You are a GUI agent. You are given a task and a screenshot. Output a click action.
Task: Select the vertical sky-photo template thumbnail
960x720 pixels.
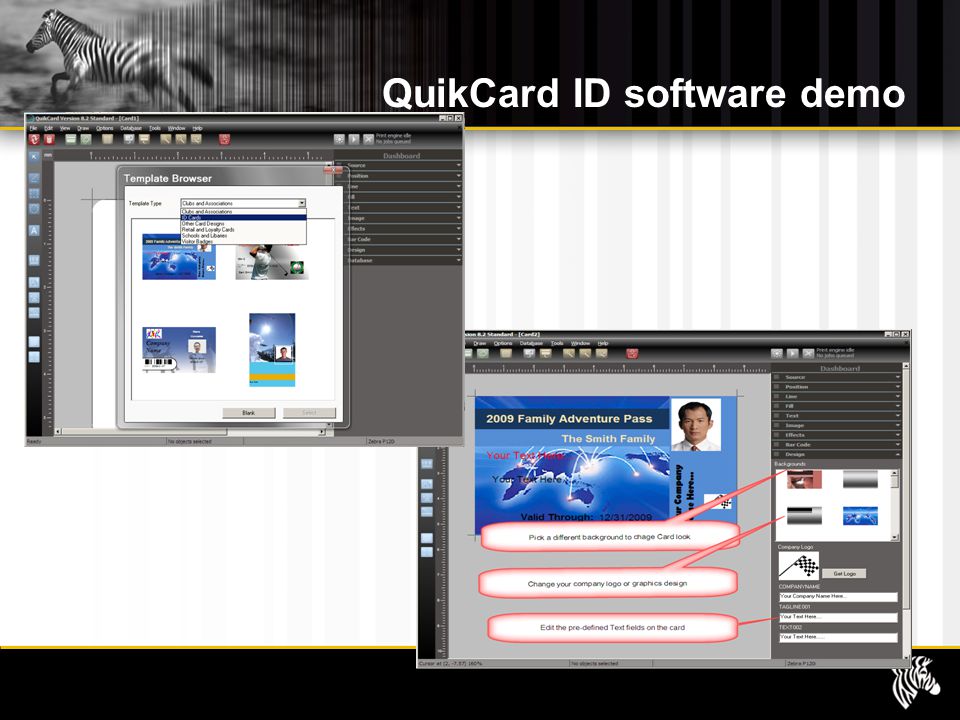pyautogui.click(x=272, y=350)
